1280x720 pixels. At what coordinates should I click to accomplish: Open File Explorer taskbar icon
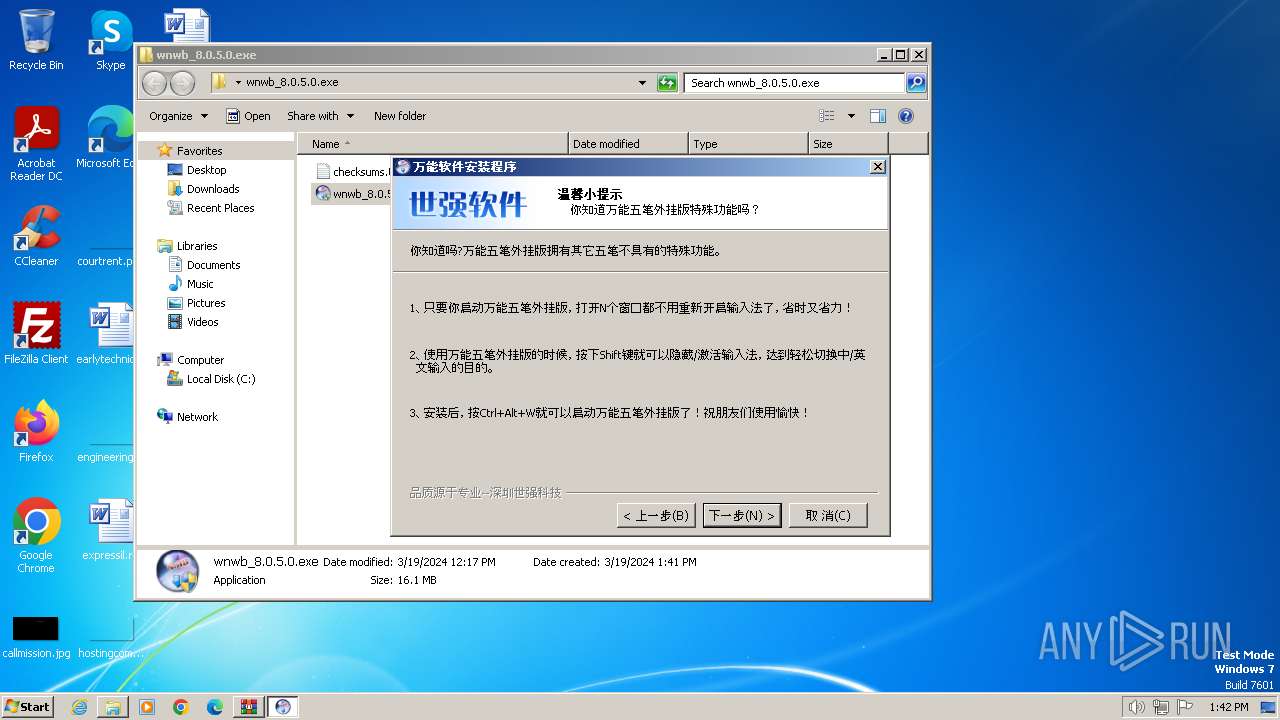coord(113,707)
